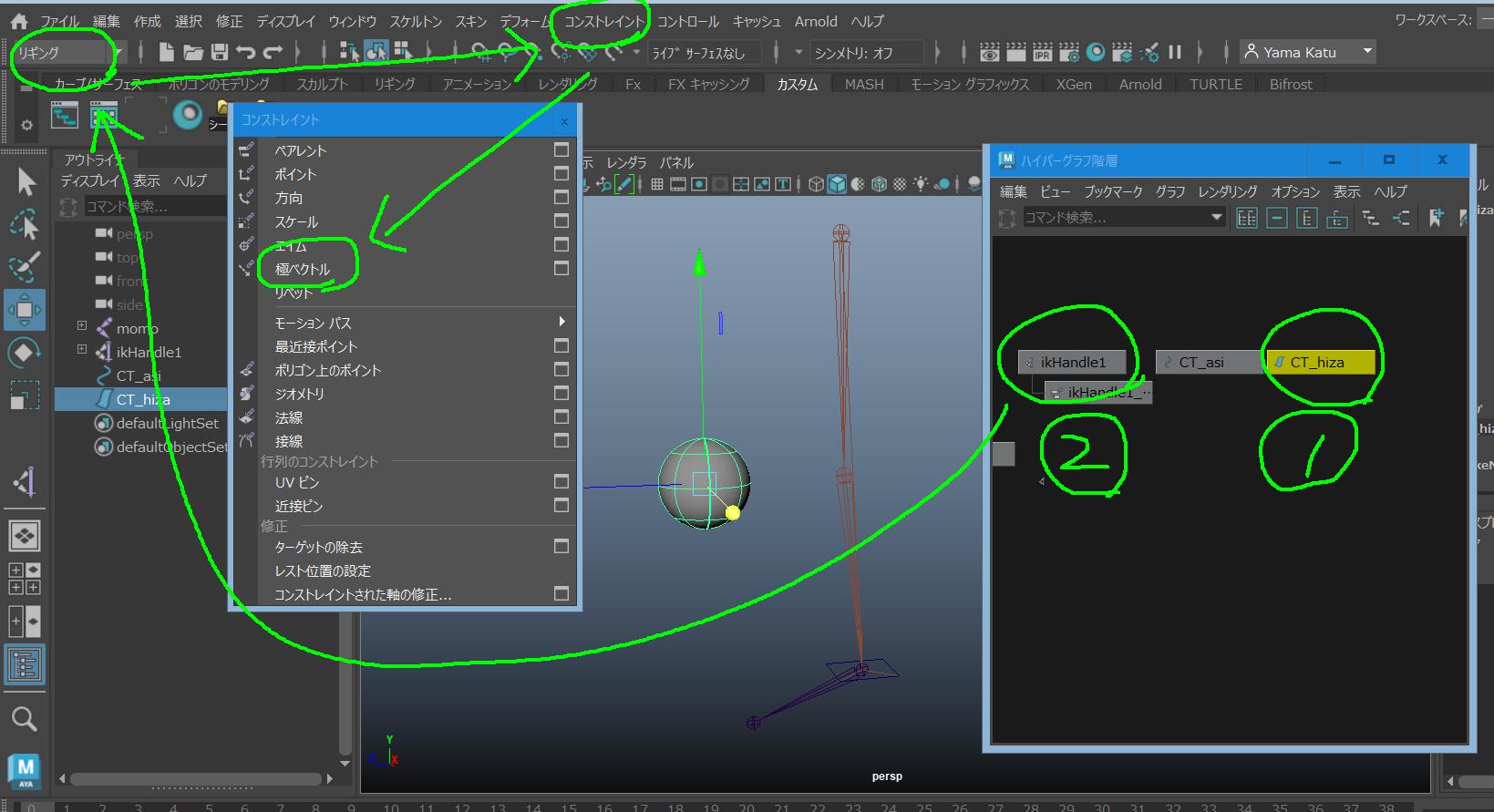Open the スケルトン menu

pyautogui.click(x=416, y=21)
